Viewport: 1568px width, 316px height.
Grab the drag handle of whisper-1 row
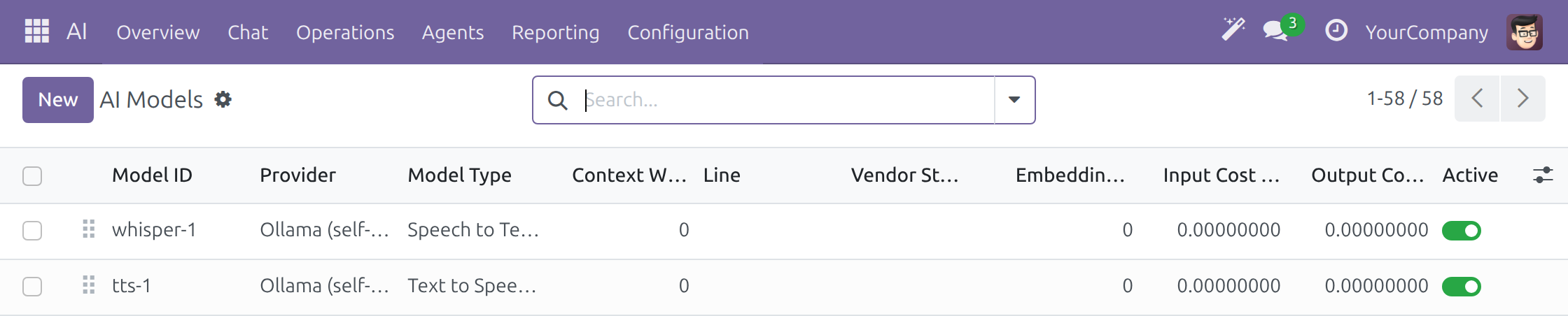(89, 229)
